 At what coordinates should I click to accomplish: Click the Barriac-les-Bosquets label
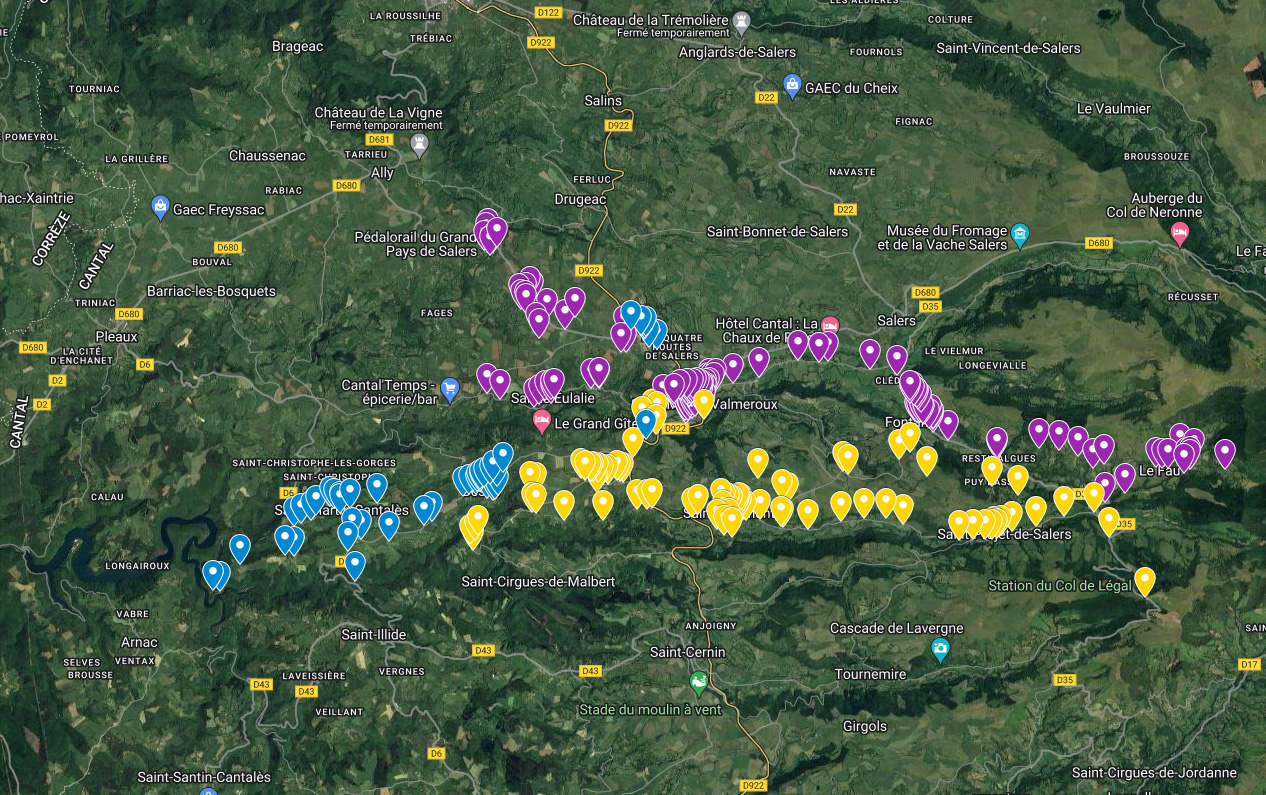(x=210, y=291)
